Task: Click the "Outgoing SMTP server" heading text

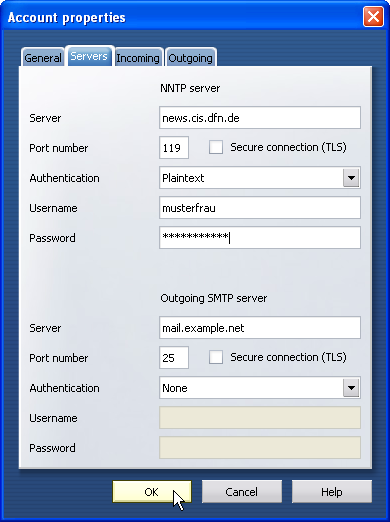Action: [214, 298]
